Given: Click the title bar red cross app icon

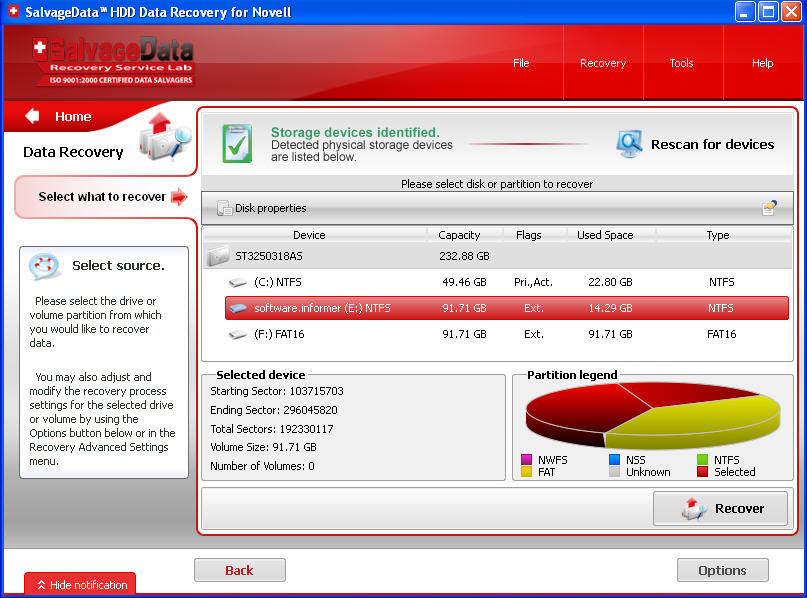Looking at the screenshot, I should click(x=13, y=11).
